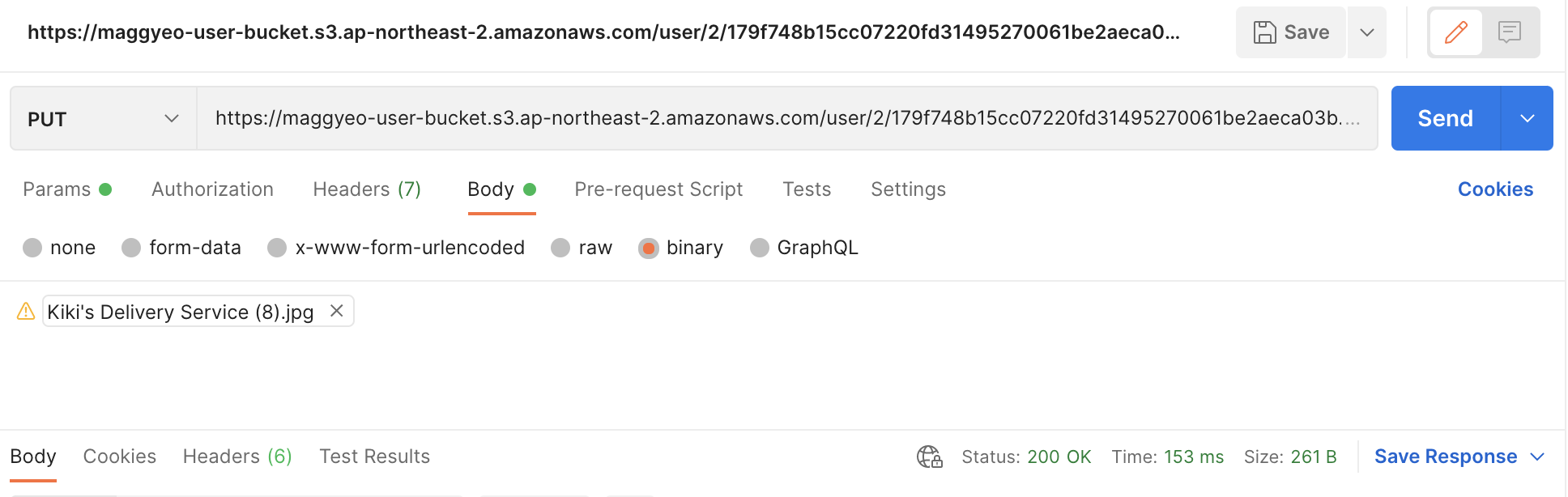Expand the Save options arrow

point(1367,32)
